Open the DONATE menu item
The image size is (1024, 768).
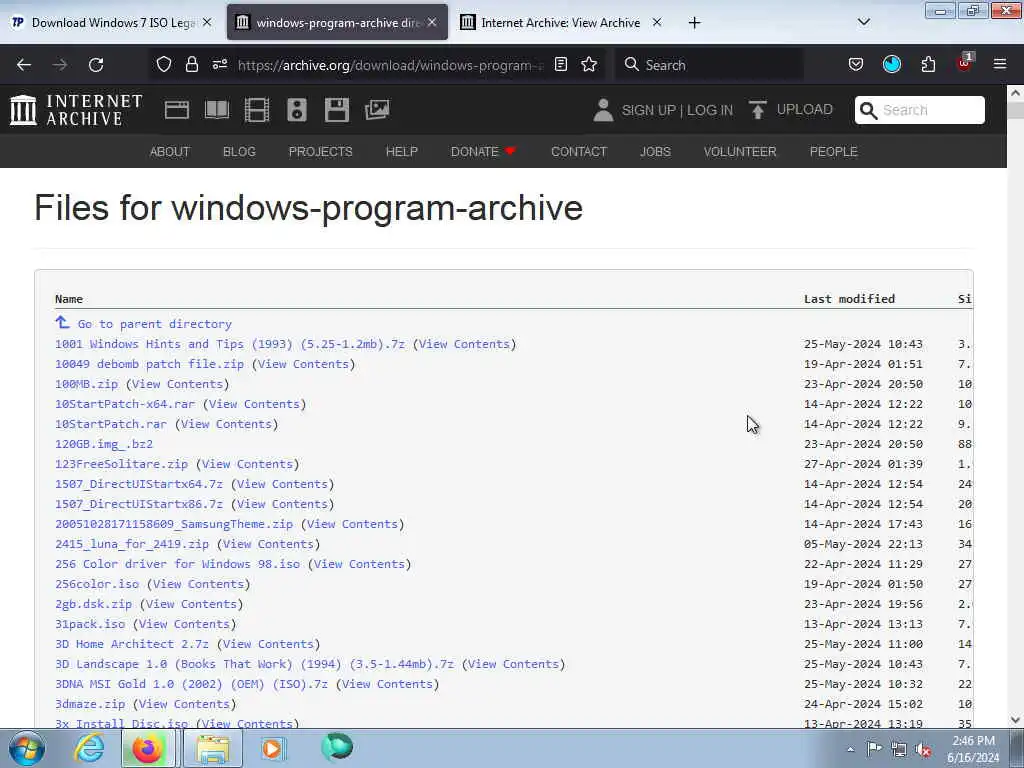483,152
